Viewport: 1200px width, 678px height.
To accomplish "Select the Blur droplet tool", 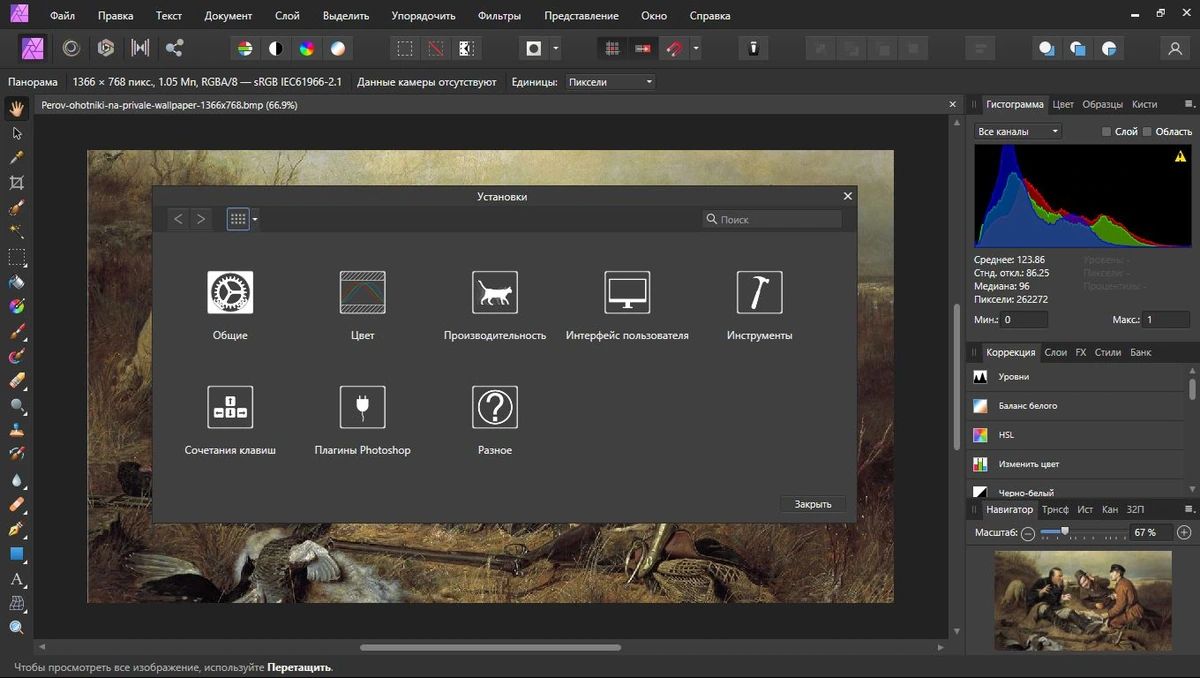I will coord(16,480).
